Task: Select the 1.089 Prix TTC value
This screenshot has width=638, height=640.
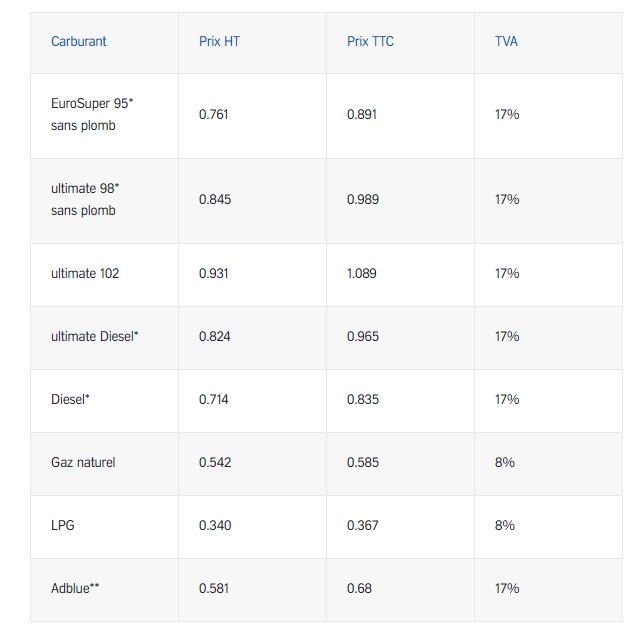Action: (x=362, y=273)
